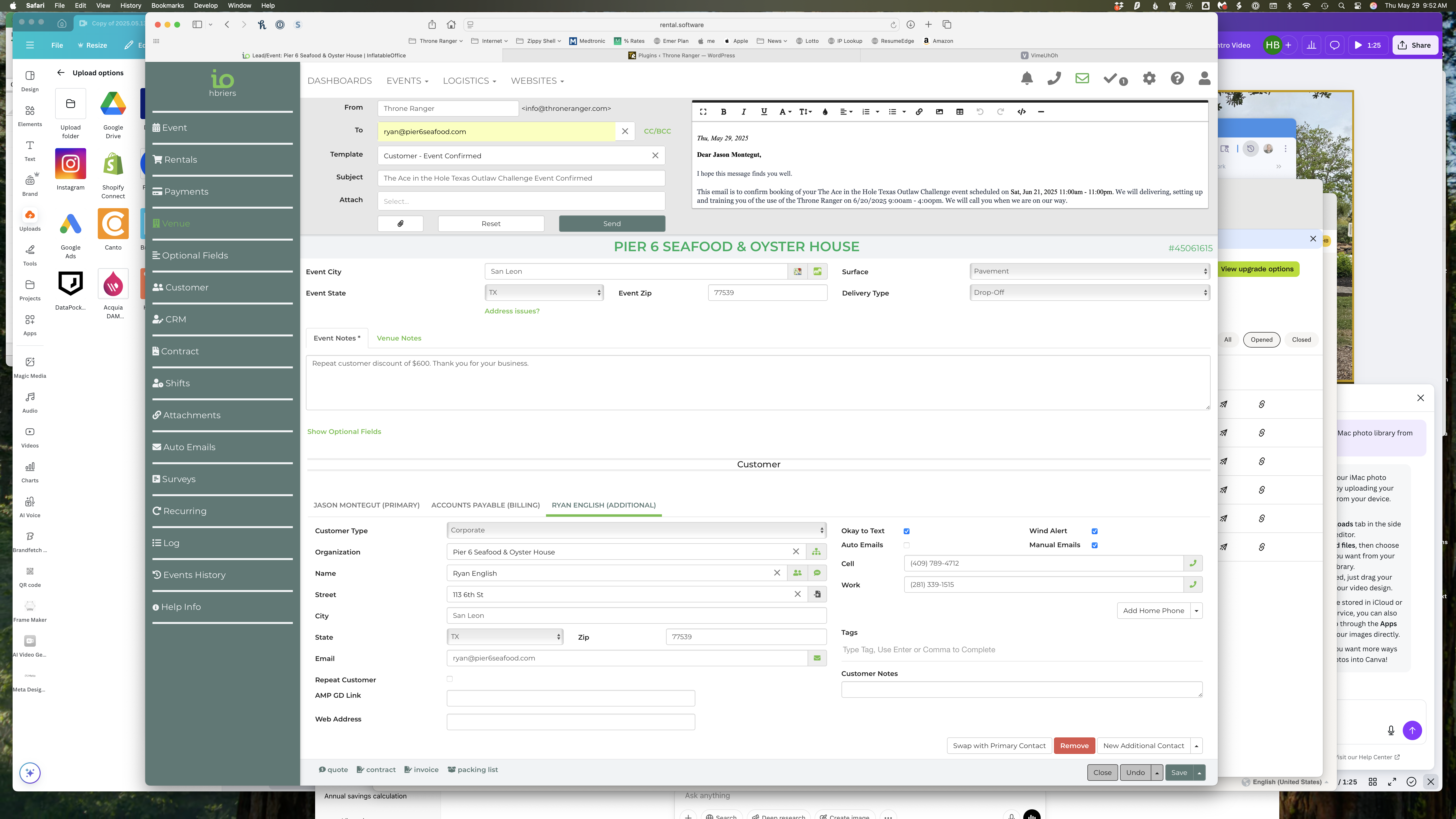Click the phone icon in the top navigation

pyautogui.click(x=1054, y=79)
